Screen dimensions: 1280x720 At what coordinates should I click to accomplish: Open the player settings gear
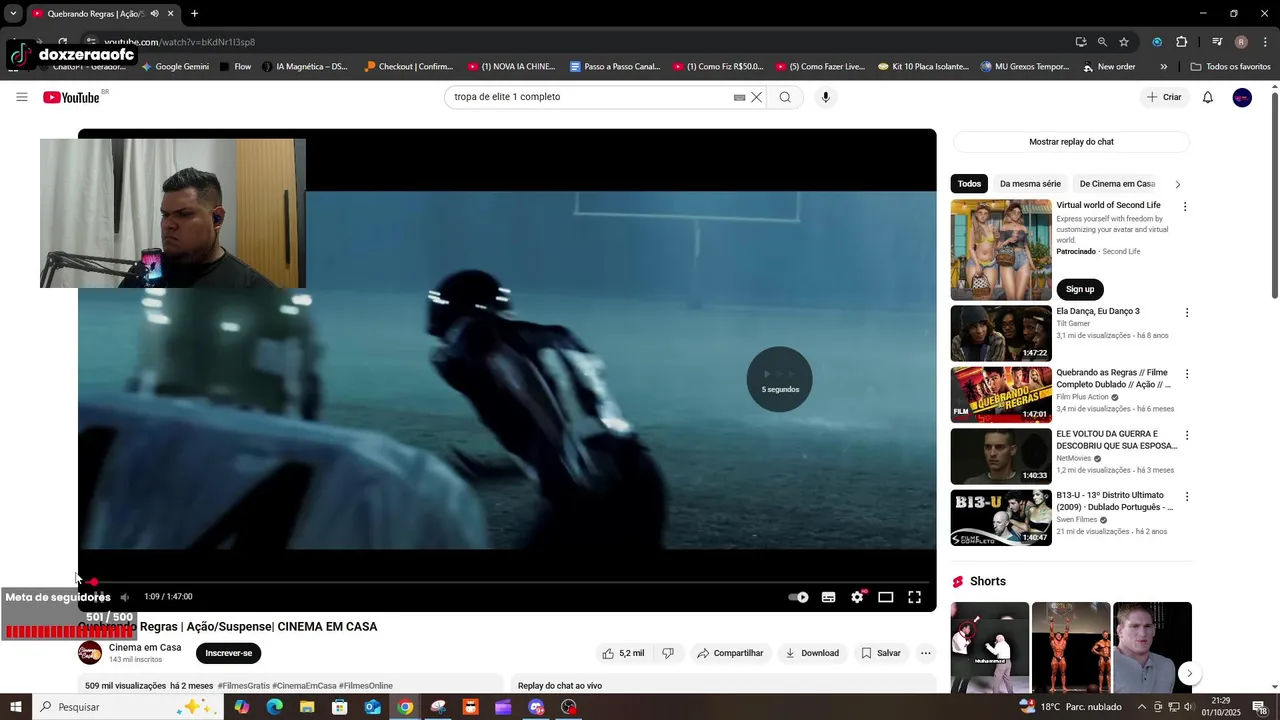click(857, 597)
